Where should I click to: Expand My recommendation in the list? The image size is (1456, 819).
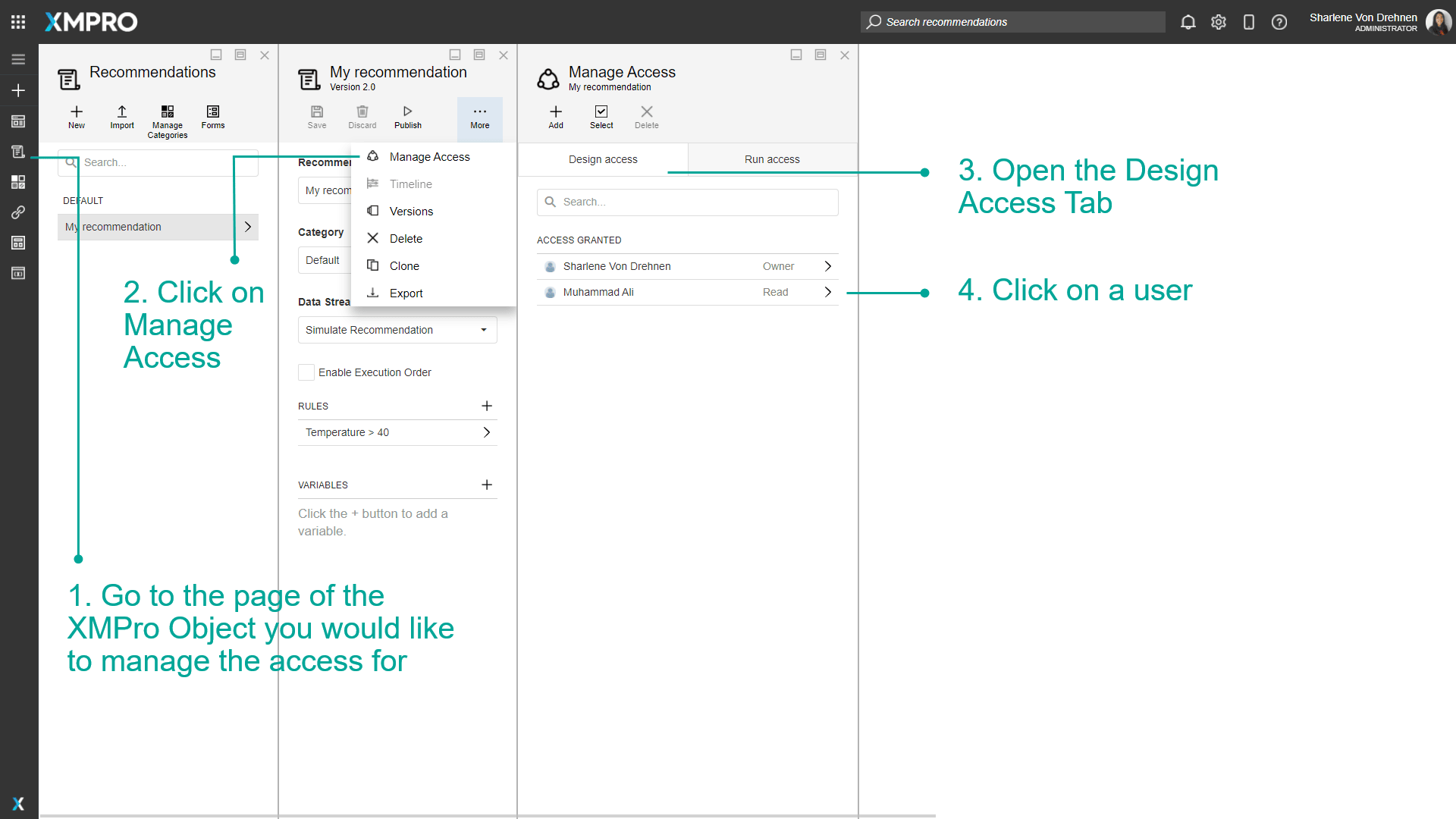(247, 226)
